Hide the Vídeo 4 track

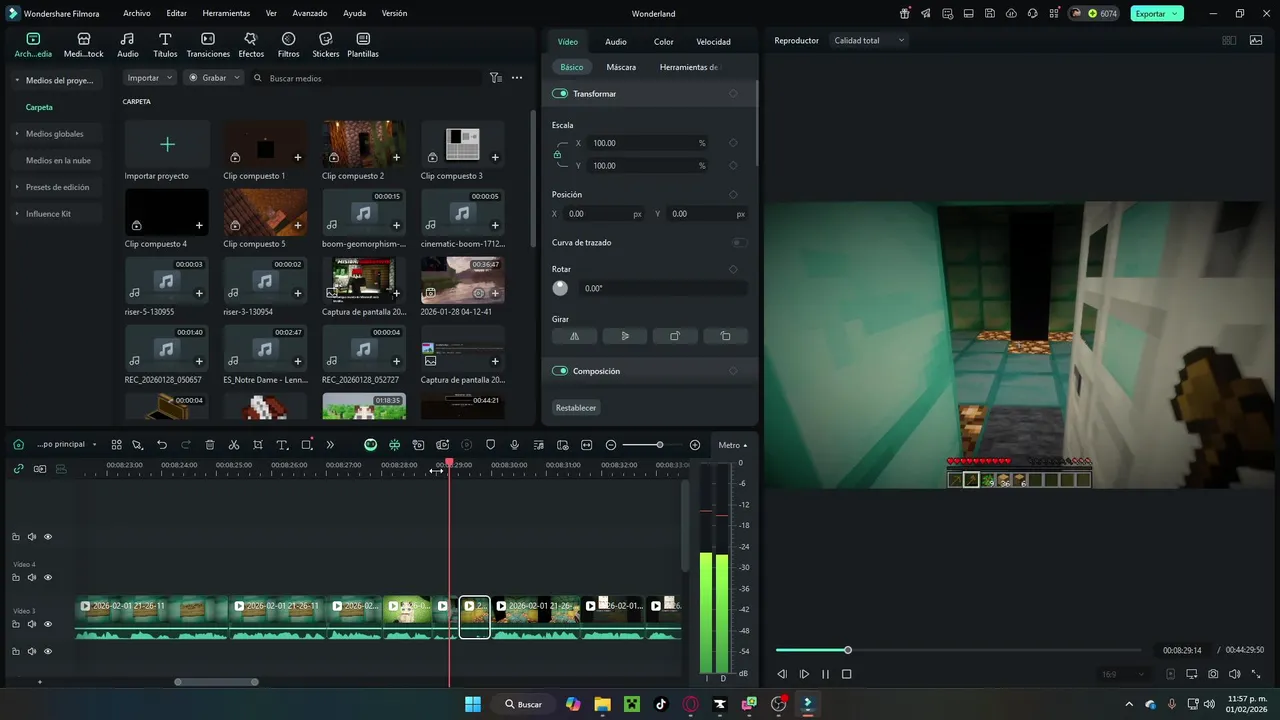[x=48, y=578]
